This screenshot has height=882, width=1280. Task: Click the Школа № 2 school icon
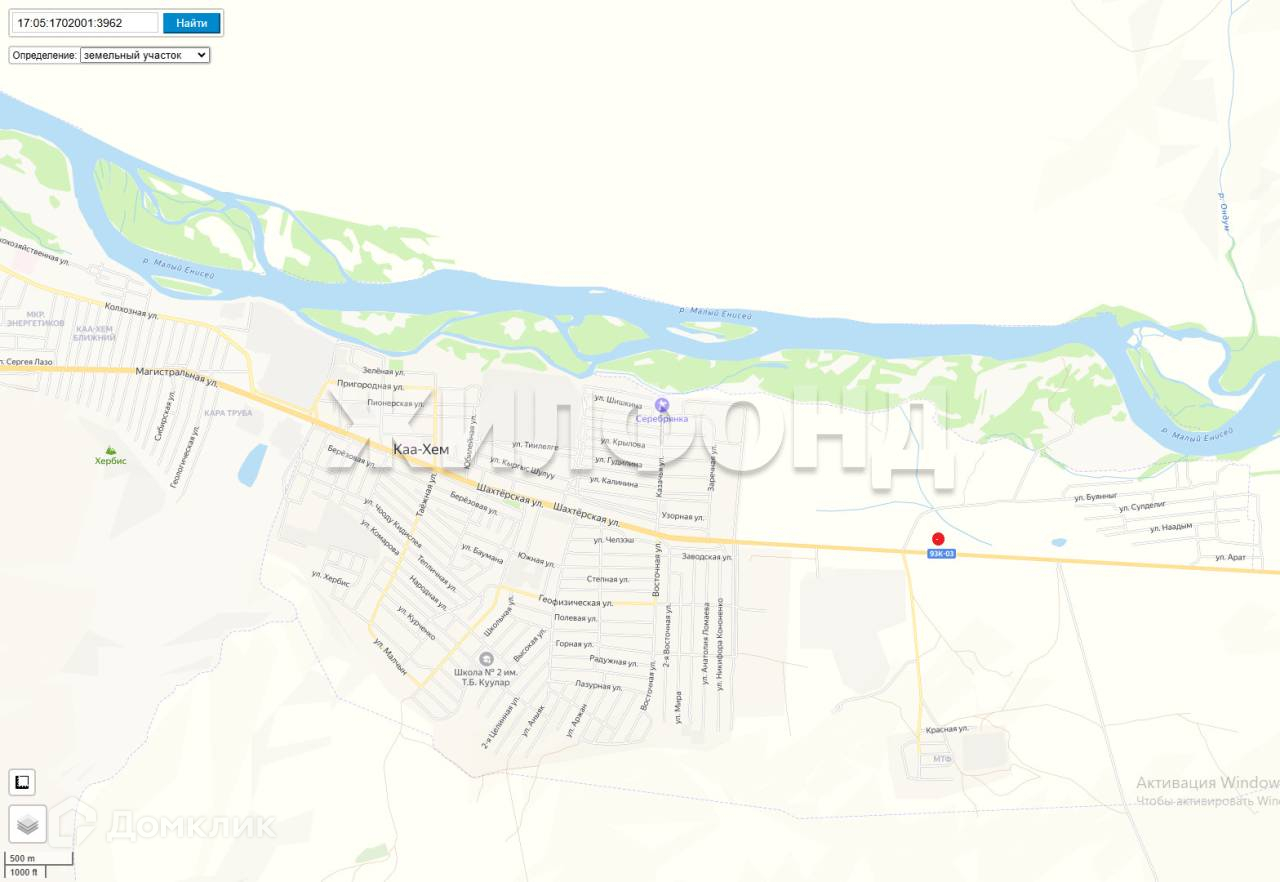click(486, 658)
